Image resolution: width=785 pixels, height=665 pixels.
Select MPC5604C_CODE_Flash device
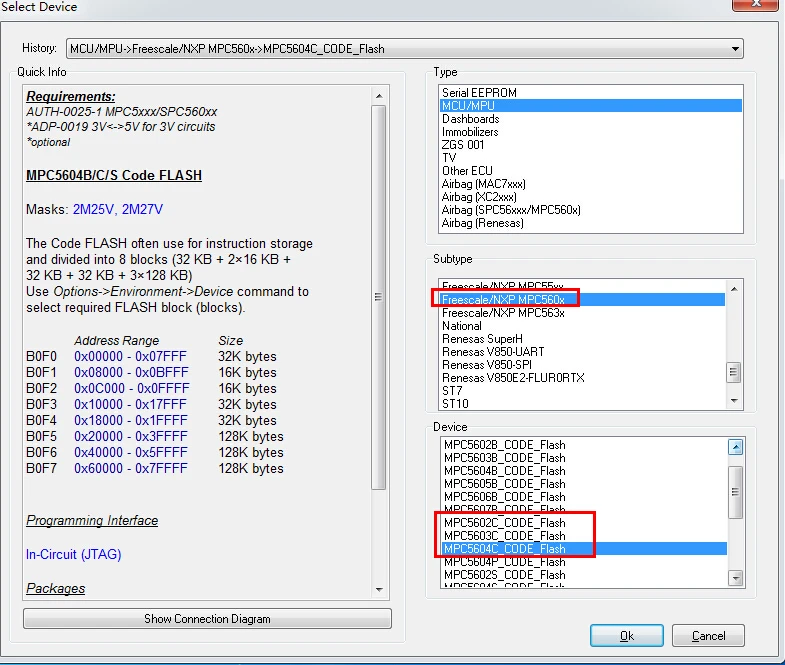584,549
